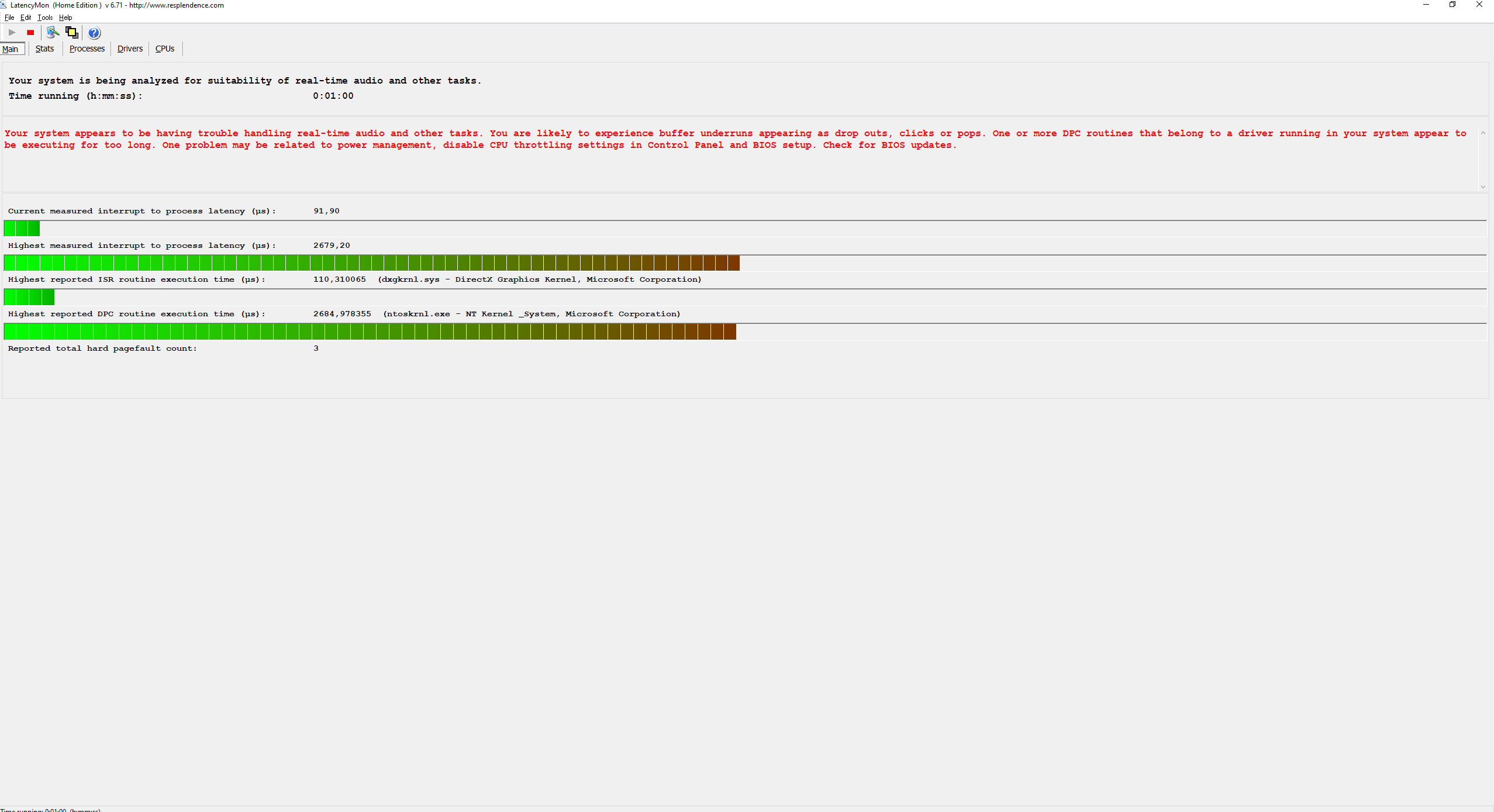The height and width of the screenshot is (812, 1494).
Task: Open the Help menu
Action: point(65,18)
